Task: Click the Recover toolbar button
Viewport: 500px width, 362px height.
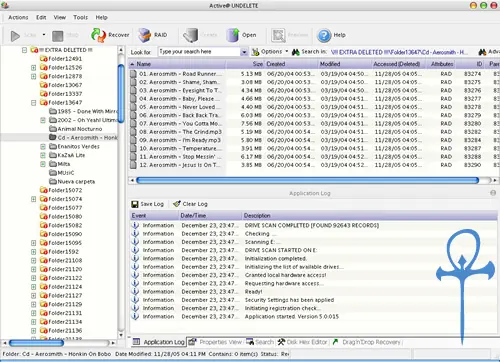Action: (110, 35)
